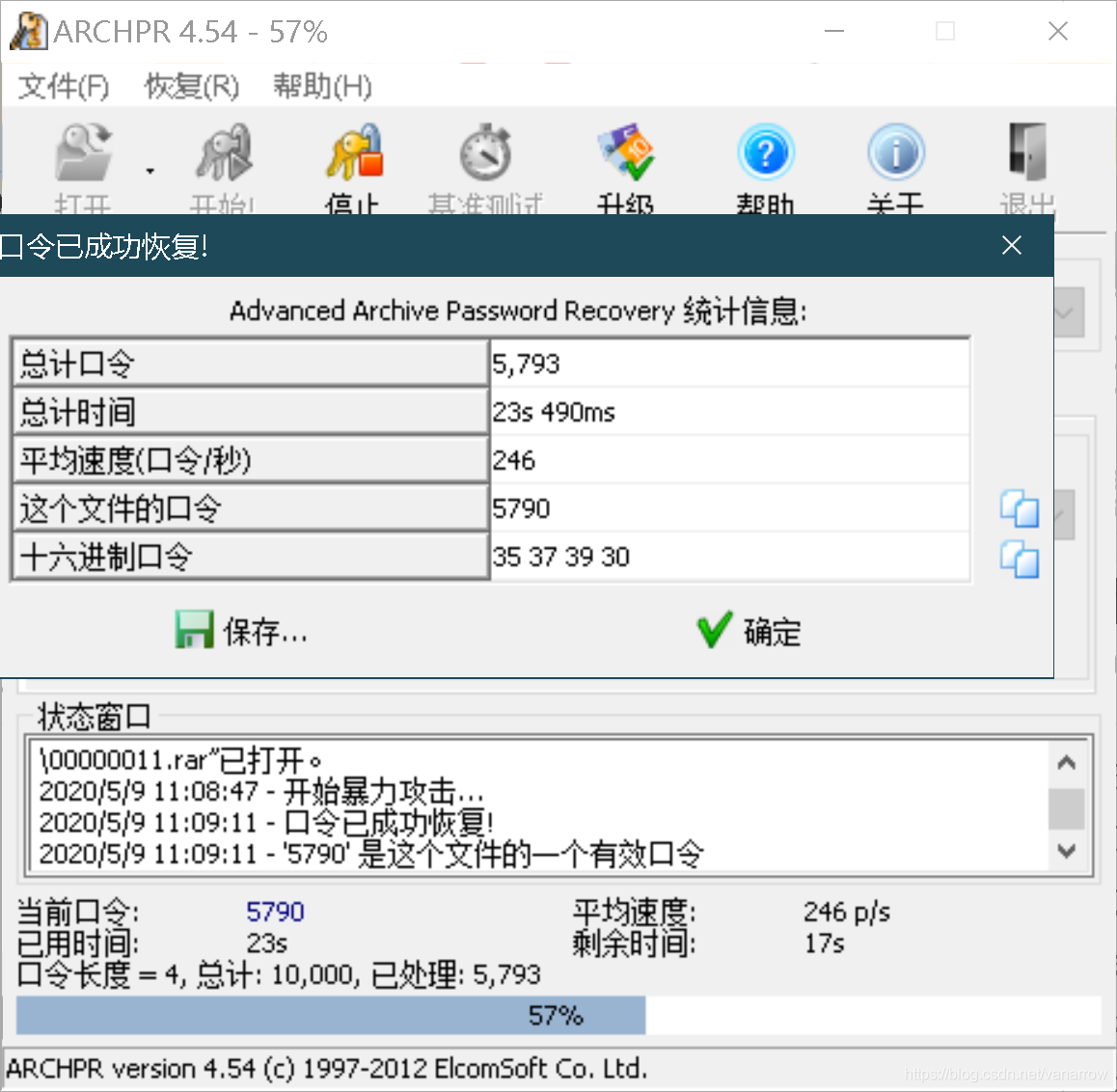Open the 文件(F) menu

[63, 87]
